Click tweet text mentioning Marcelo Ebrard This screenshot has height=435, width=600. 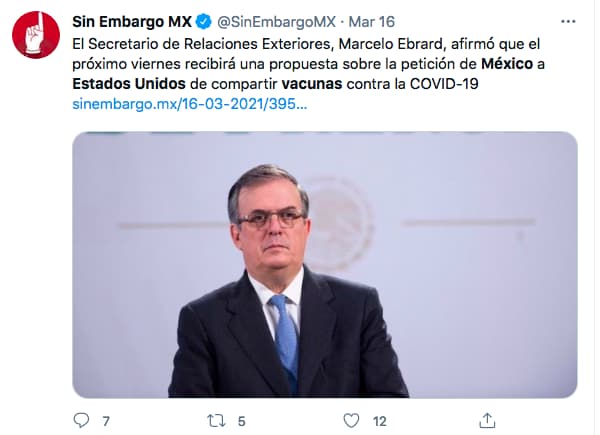point(390,44)
